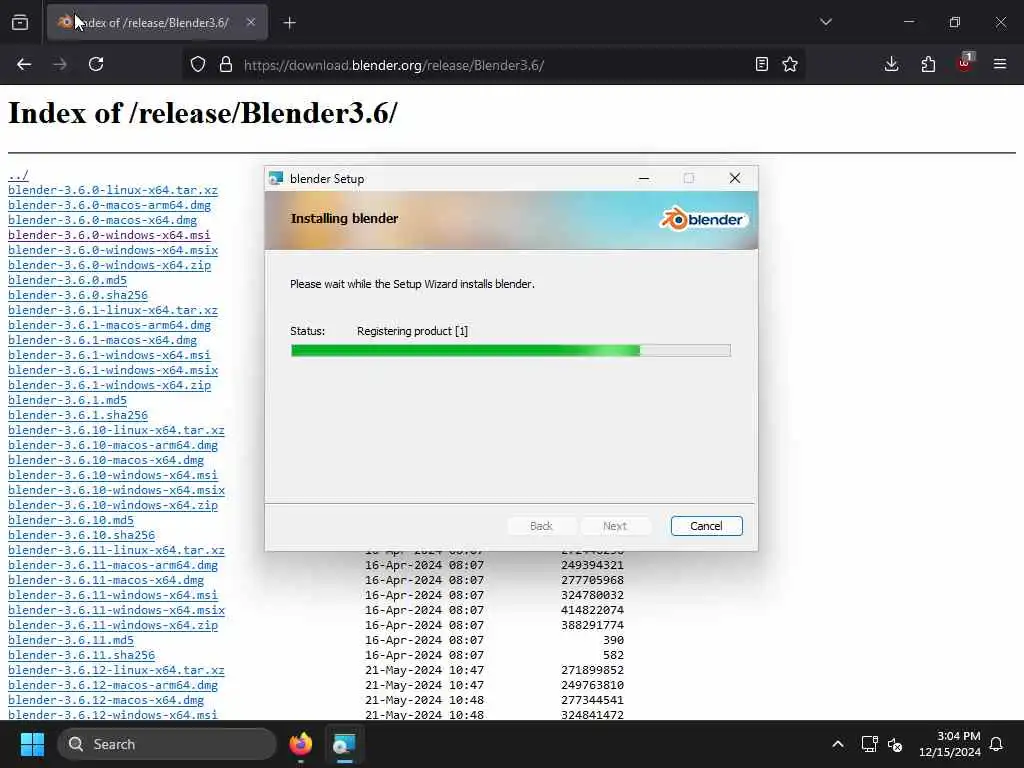
Task: Download blender-3.6.11-macos-arm64.dmg
Action: pyautogui.click(x=113, y=566)
